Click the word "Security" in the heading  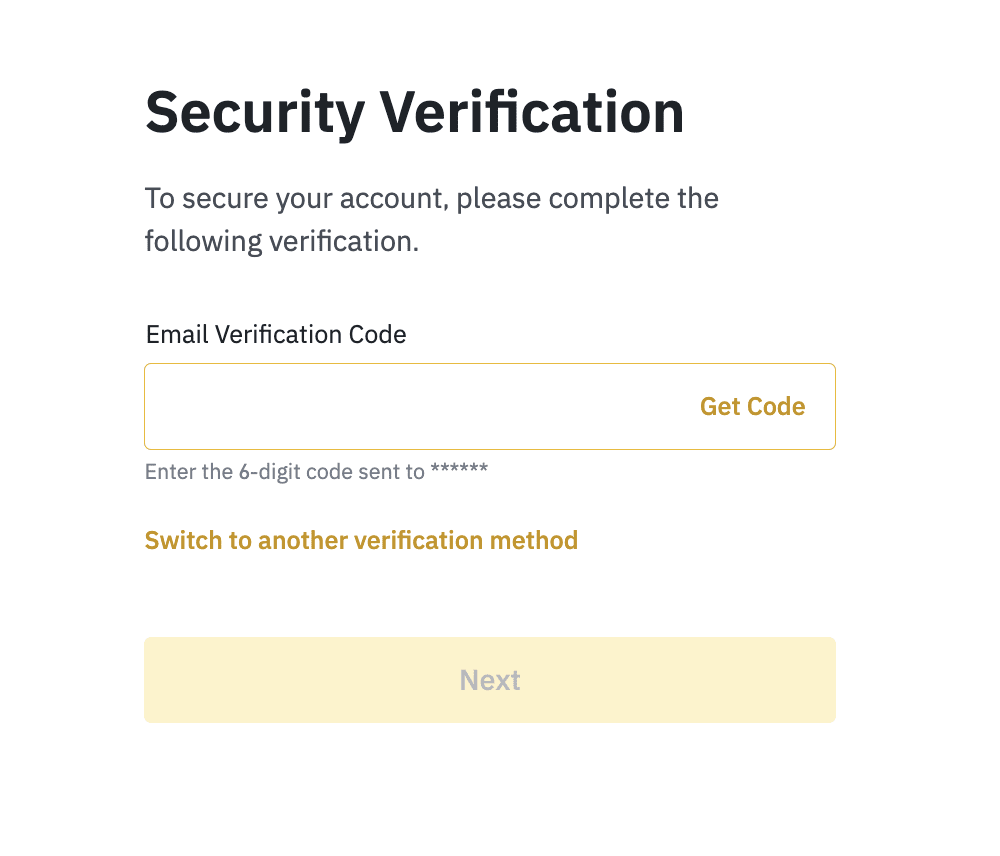click(x=254, y=112)
